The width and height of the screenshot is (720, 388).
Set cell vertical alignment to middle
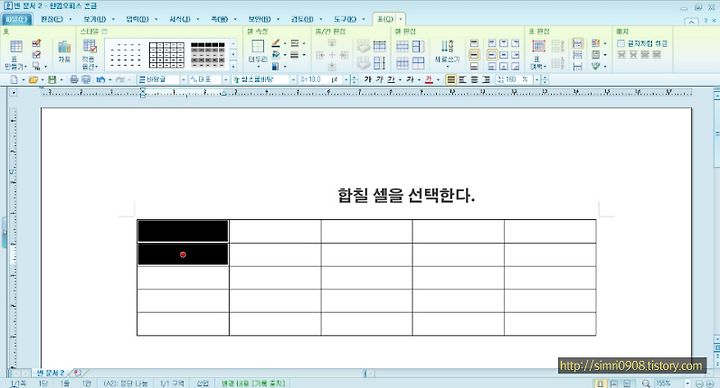point(474,55)
